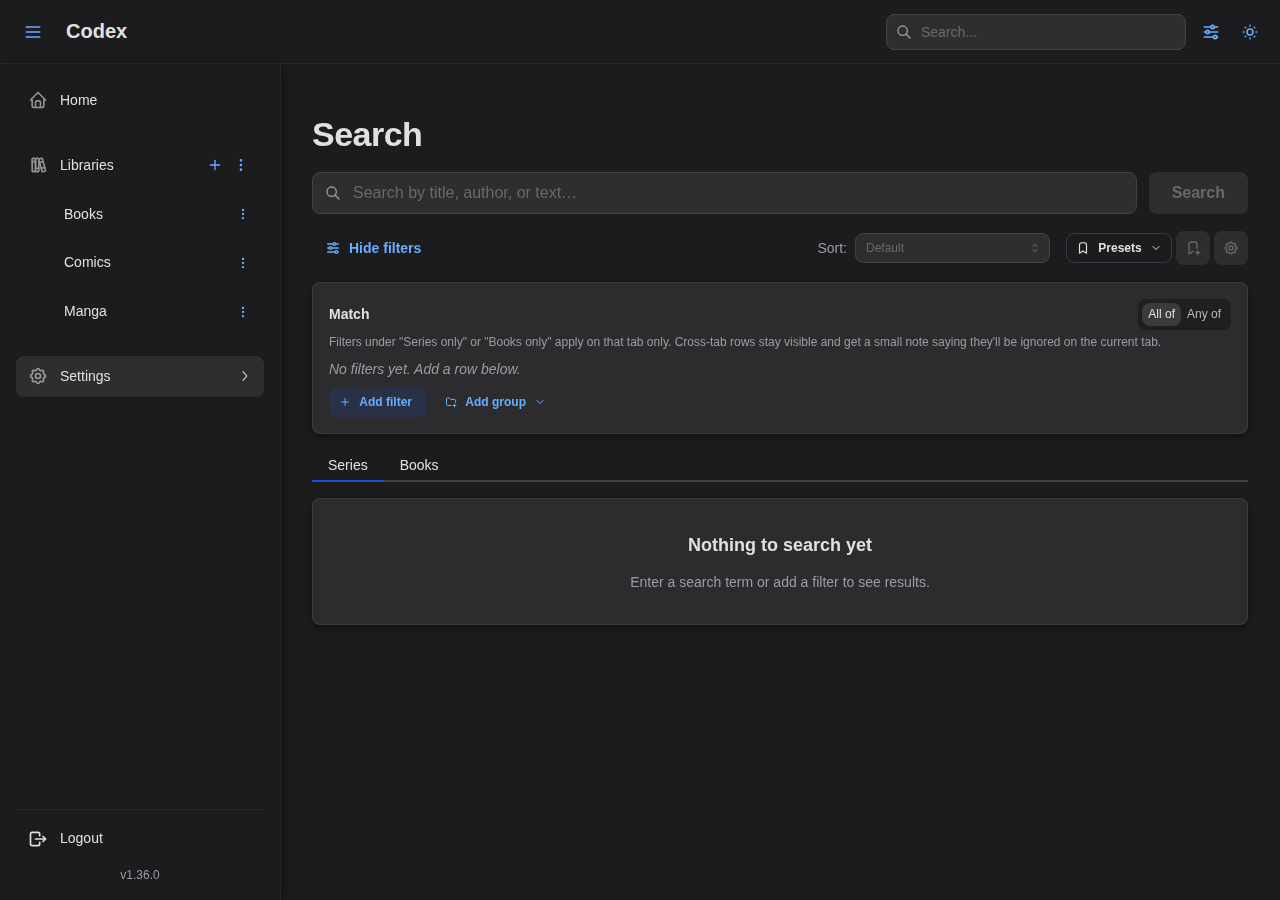Open the Sort Default dropdown
The width and height of the screenshot is (1280, 900).
coord(952,248)
